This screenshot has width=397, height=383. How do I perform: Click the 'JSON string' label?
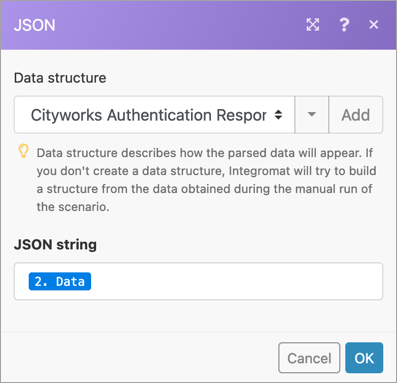[x=55, y=245]
